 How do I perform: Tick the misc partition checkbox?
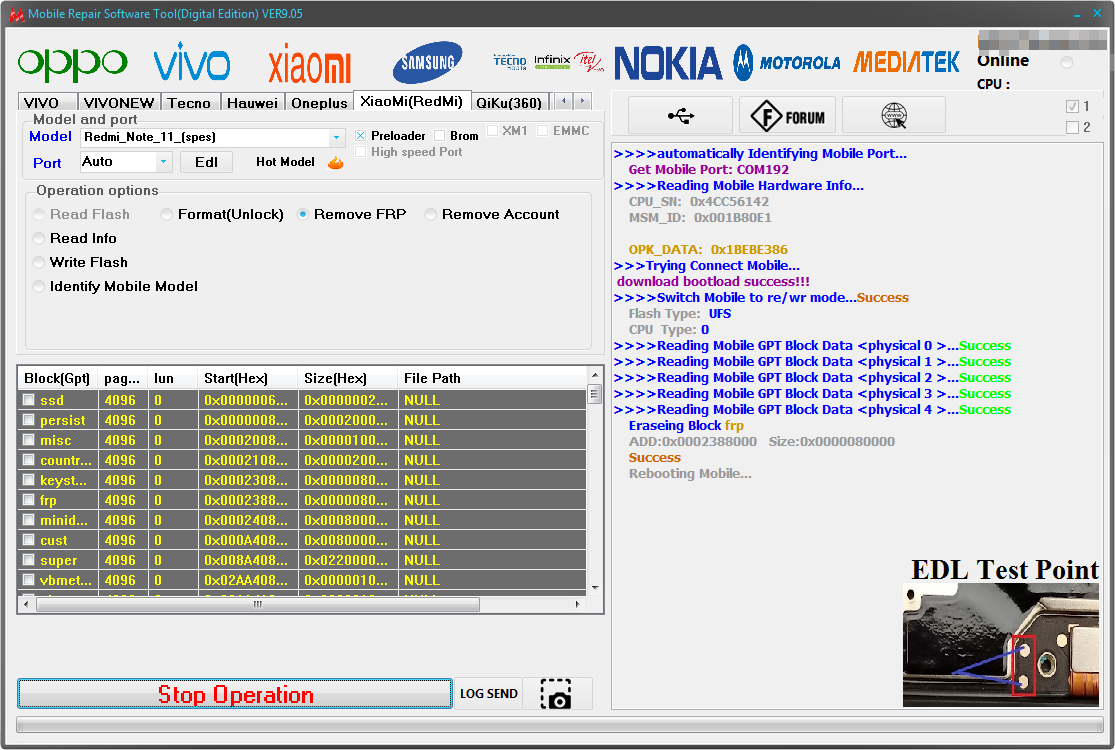[28, 440]
